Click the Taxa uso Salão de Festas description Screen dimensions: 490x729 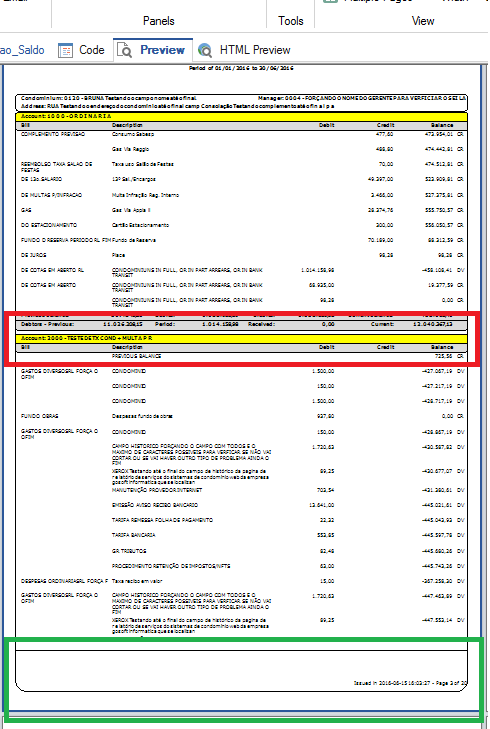[x=142, y=164]
